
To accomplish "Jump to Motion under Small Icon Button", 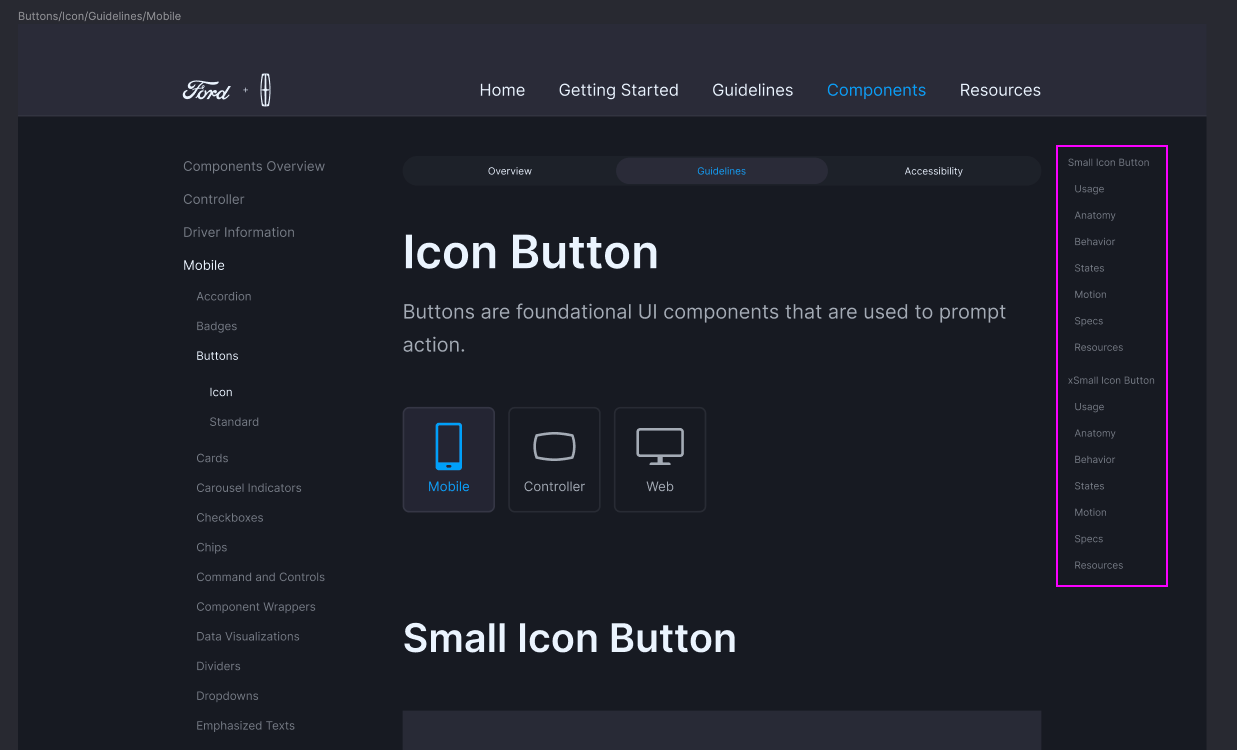I will click(x=1090, y=295).
